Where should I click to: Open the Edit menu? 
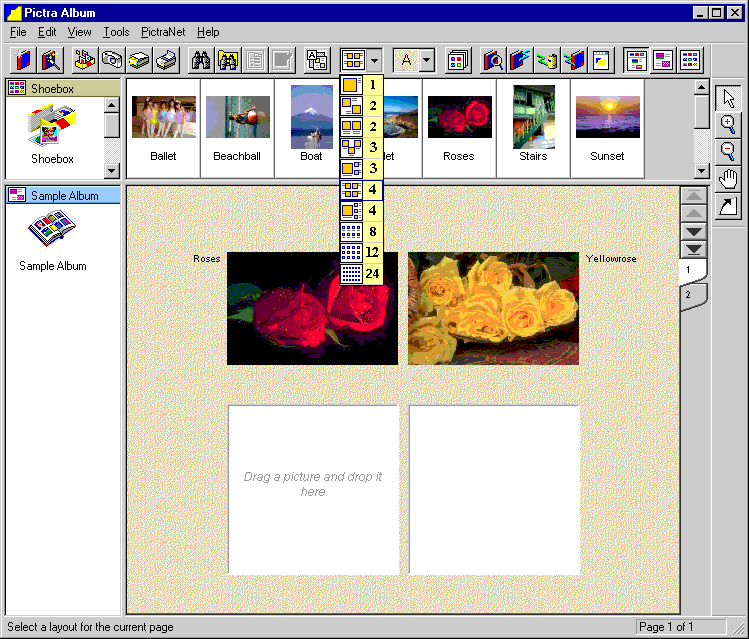47,32
